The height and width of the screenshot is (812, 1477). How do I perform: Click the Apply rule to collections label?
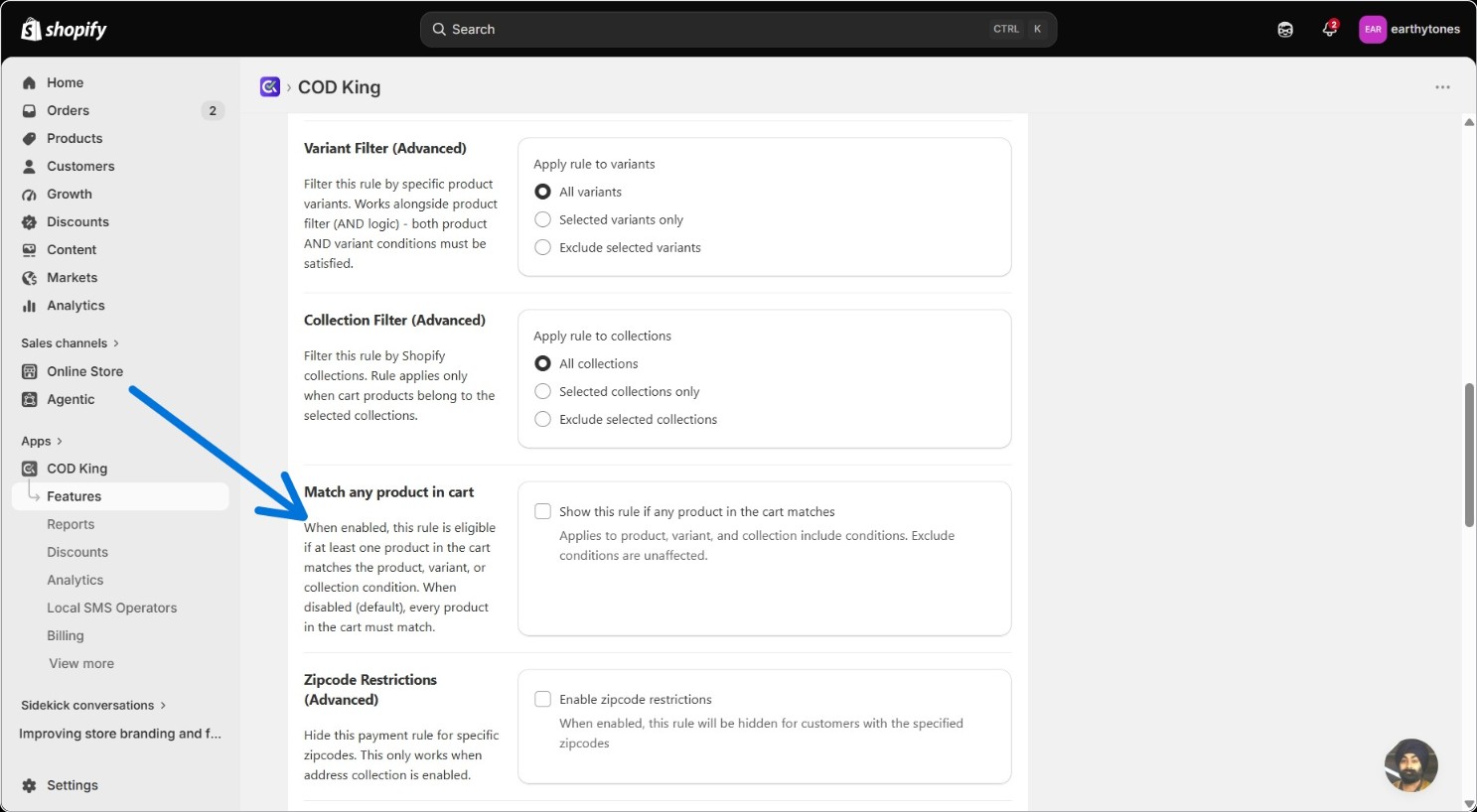(x=602, y=337)
